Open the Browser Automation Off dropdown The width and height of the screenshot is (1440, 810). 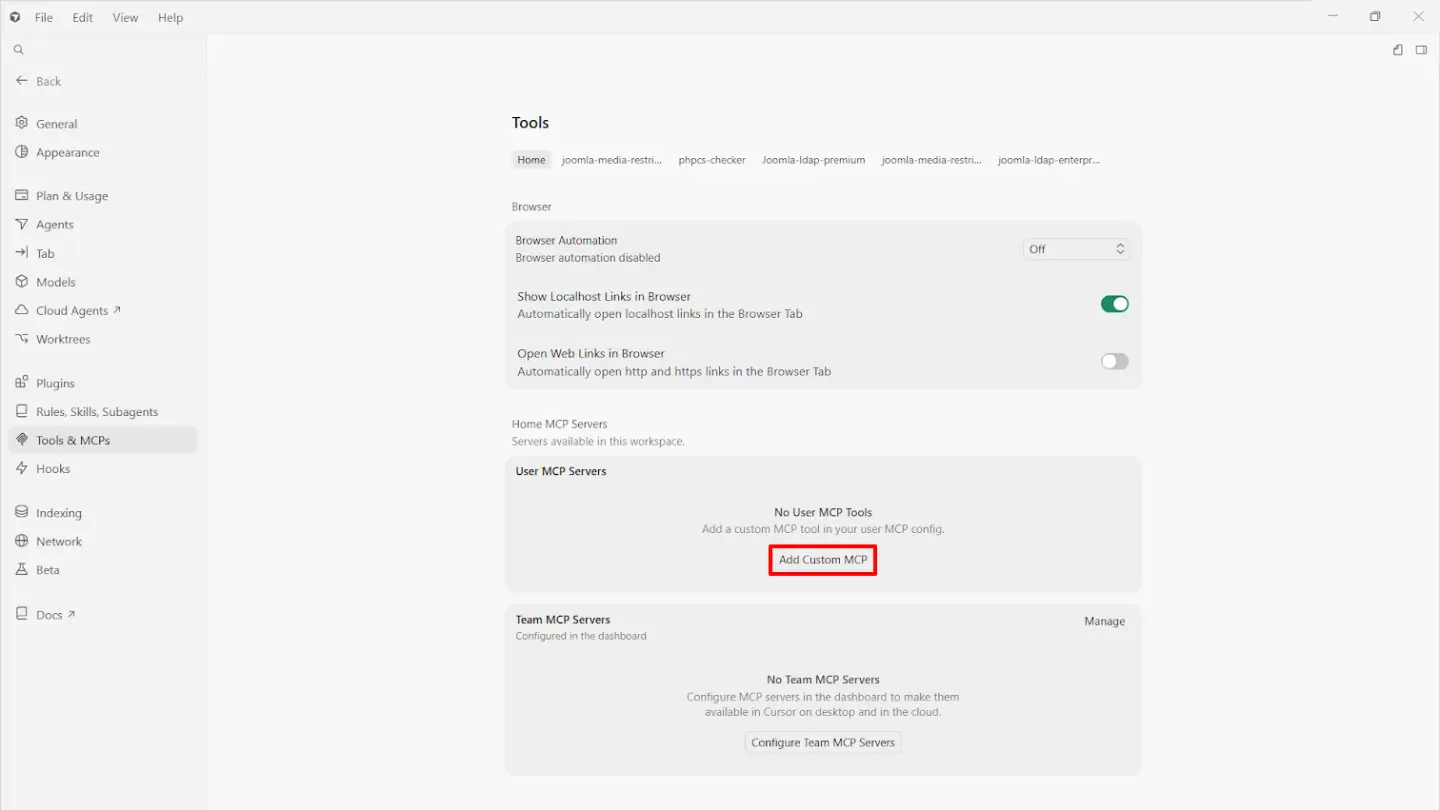1077,249
